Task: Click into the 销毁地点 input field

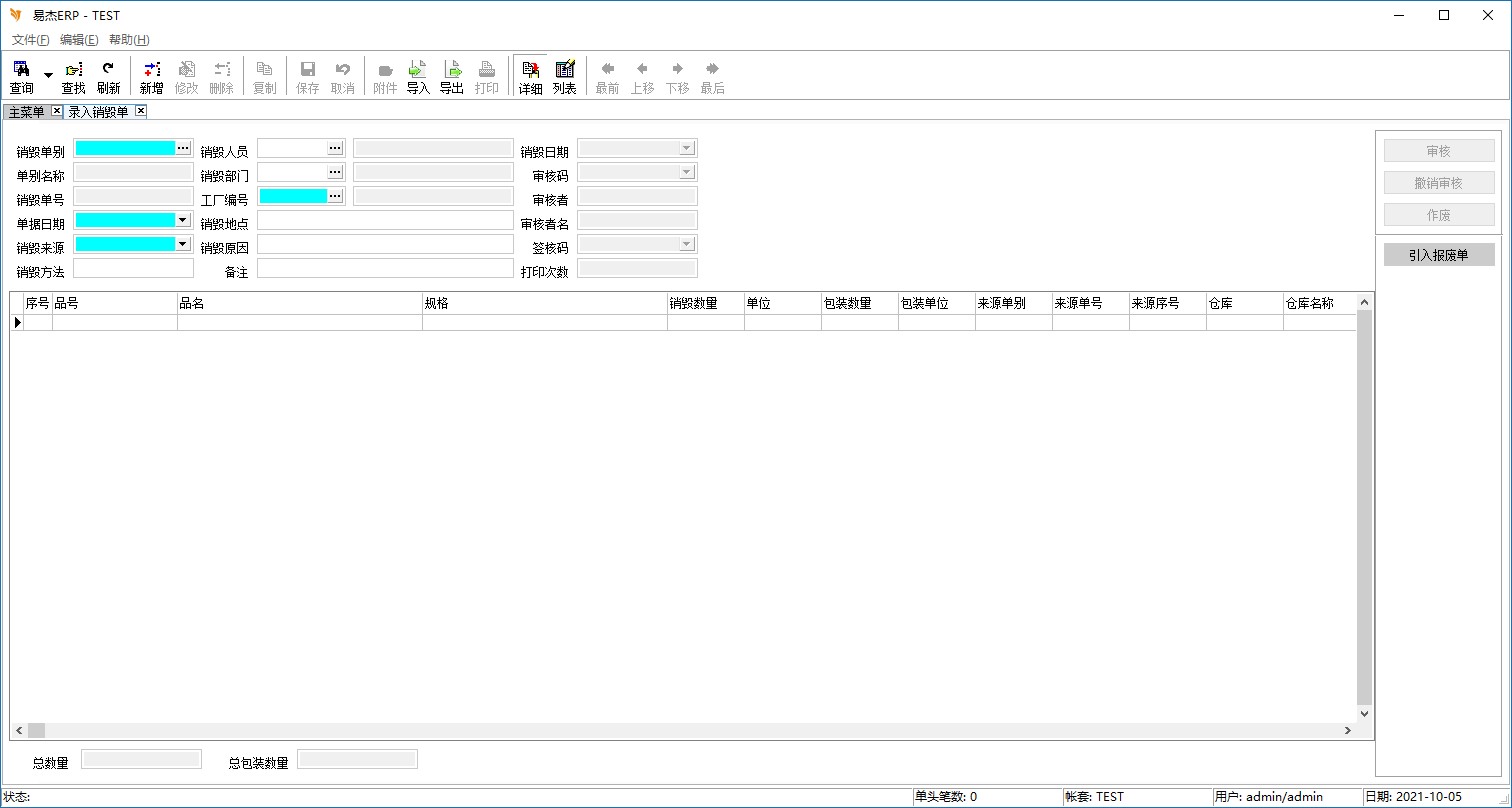Action: pyautogui.click(x=385, y=220)
